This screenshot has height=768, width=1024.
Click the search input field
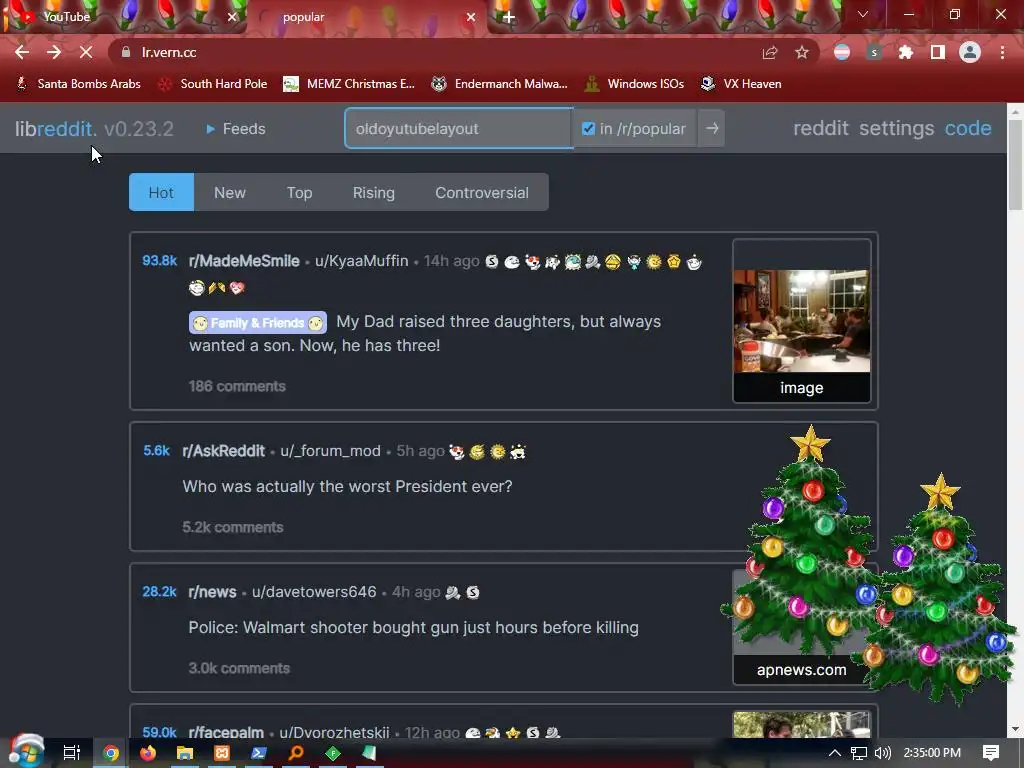tap(459, 129)
